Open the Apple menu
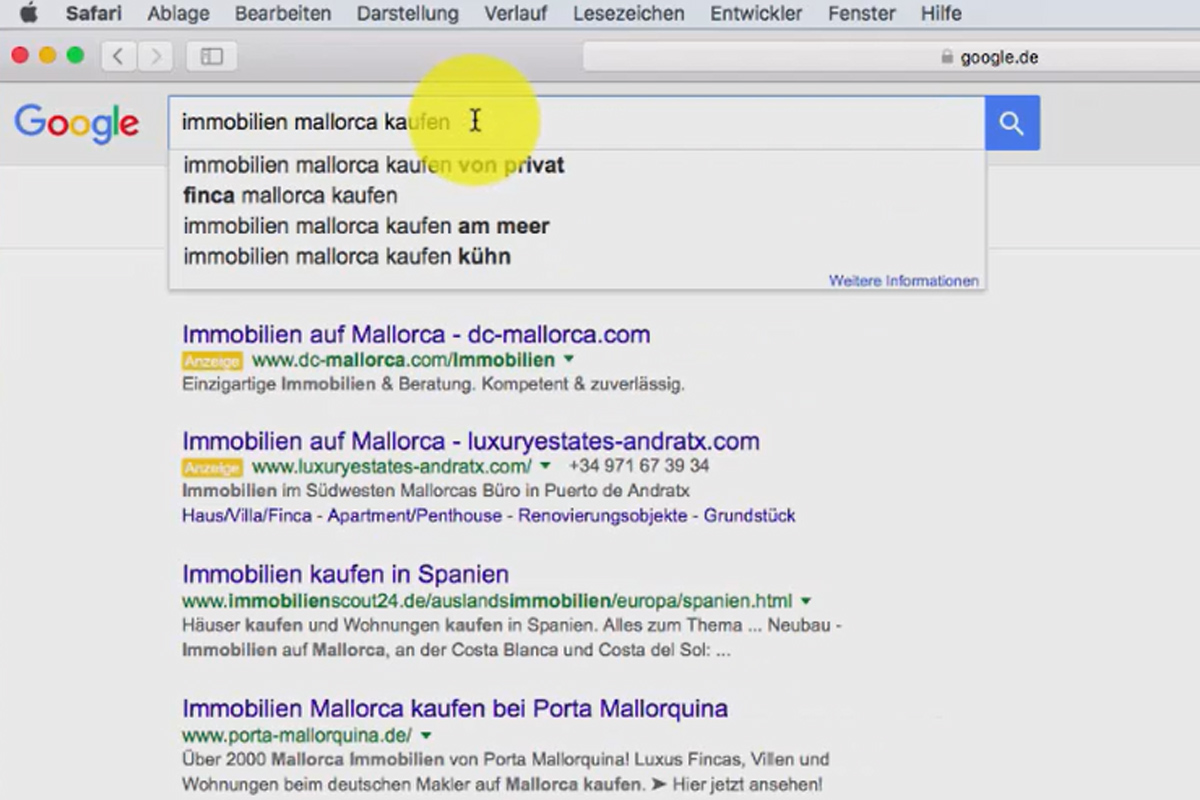Screen dimensions: 1200x800 [x=28, y=13]
